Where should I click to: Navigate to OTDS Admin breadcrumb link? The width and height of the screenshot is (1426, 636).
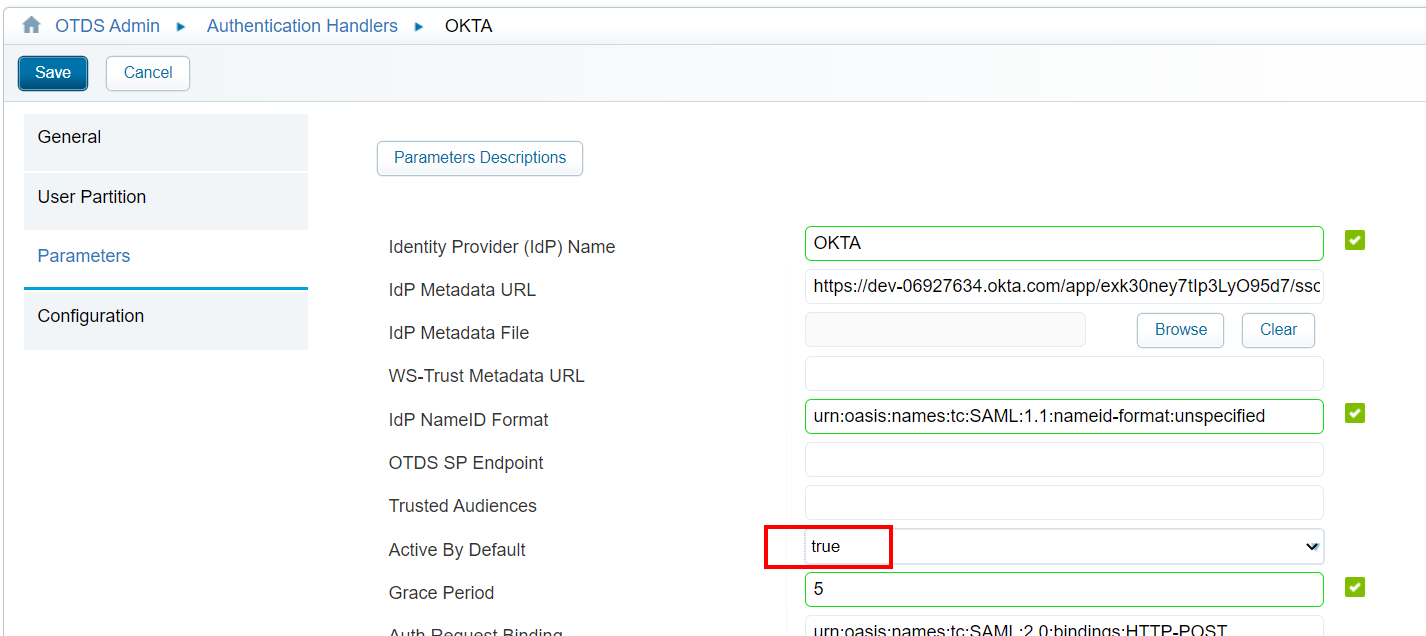(x=107, y=26)
